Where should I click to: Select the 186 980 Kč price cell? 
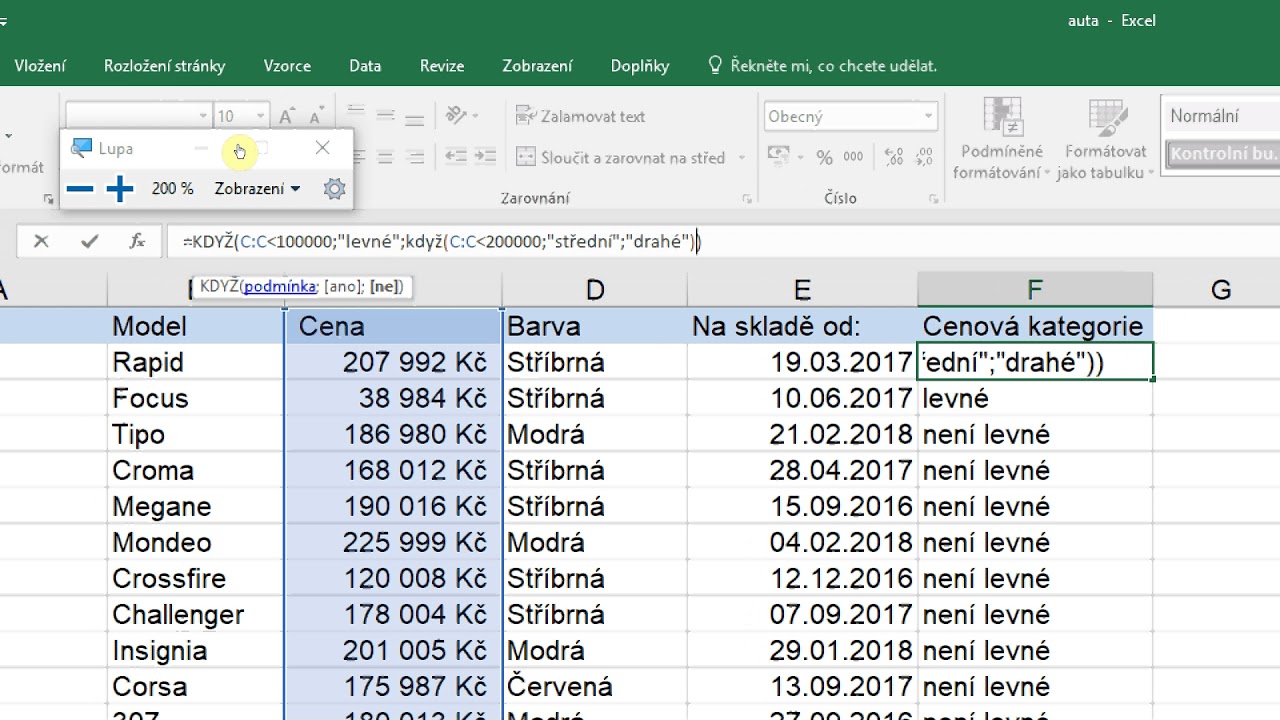point(393,434)
